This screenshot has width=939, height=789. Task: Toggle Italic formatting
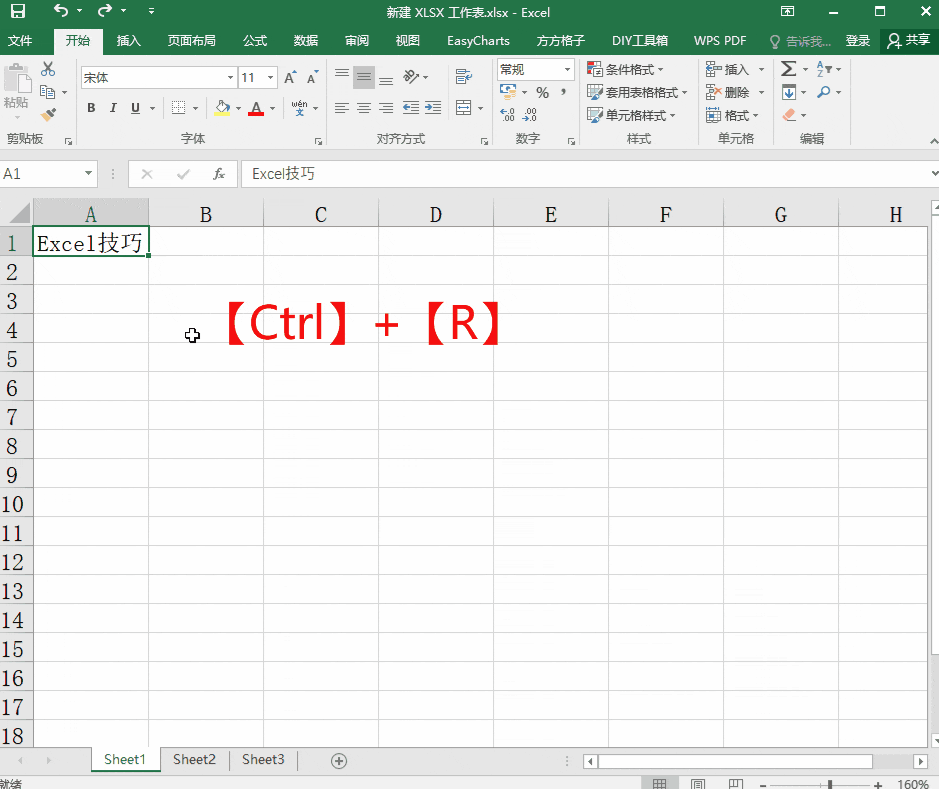click(113, 108)
